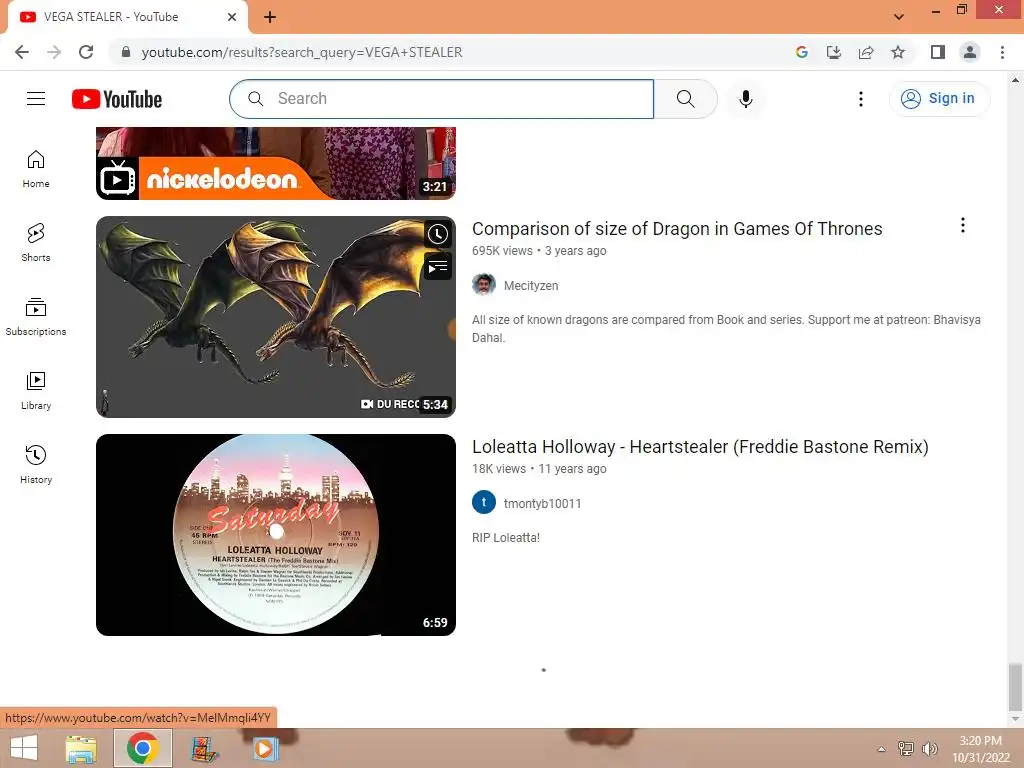
Task: Open media player taskbar icon
Action: pos(264,748)
